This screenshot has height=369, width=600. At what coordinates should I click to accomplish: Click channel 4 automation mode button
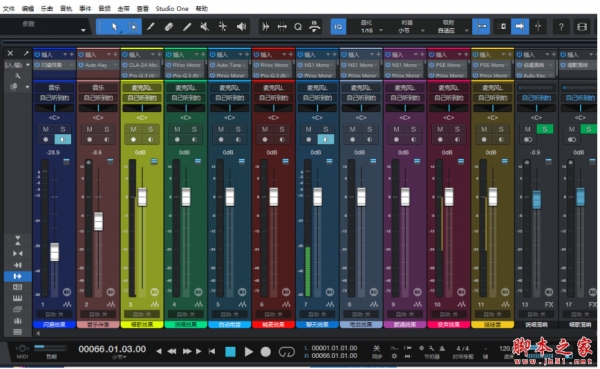coord(186,314)
